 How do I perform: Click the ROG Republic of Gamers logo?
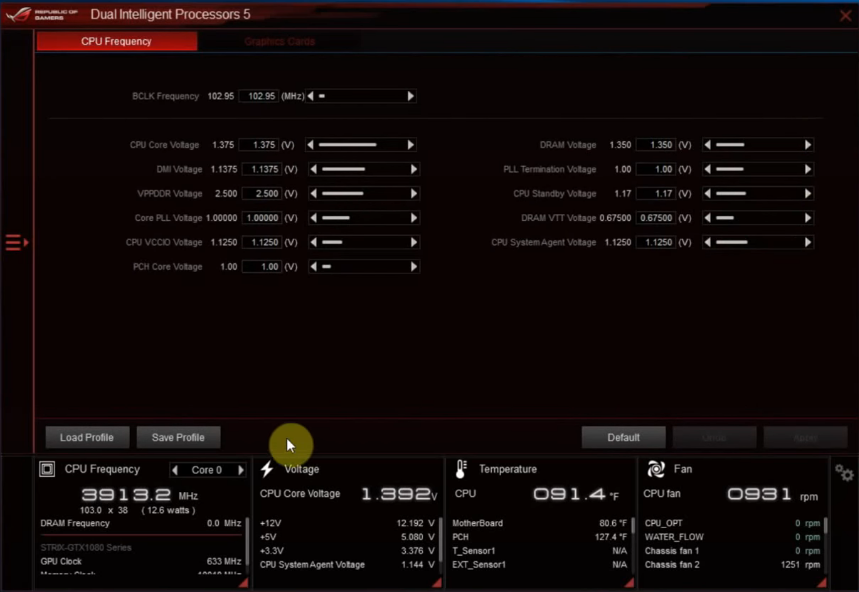(42, 14)
